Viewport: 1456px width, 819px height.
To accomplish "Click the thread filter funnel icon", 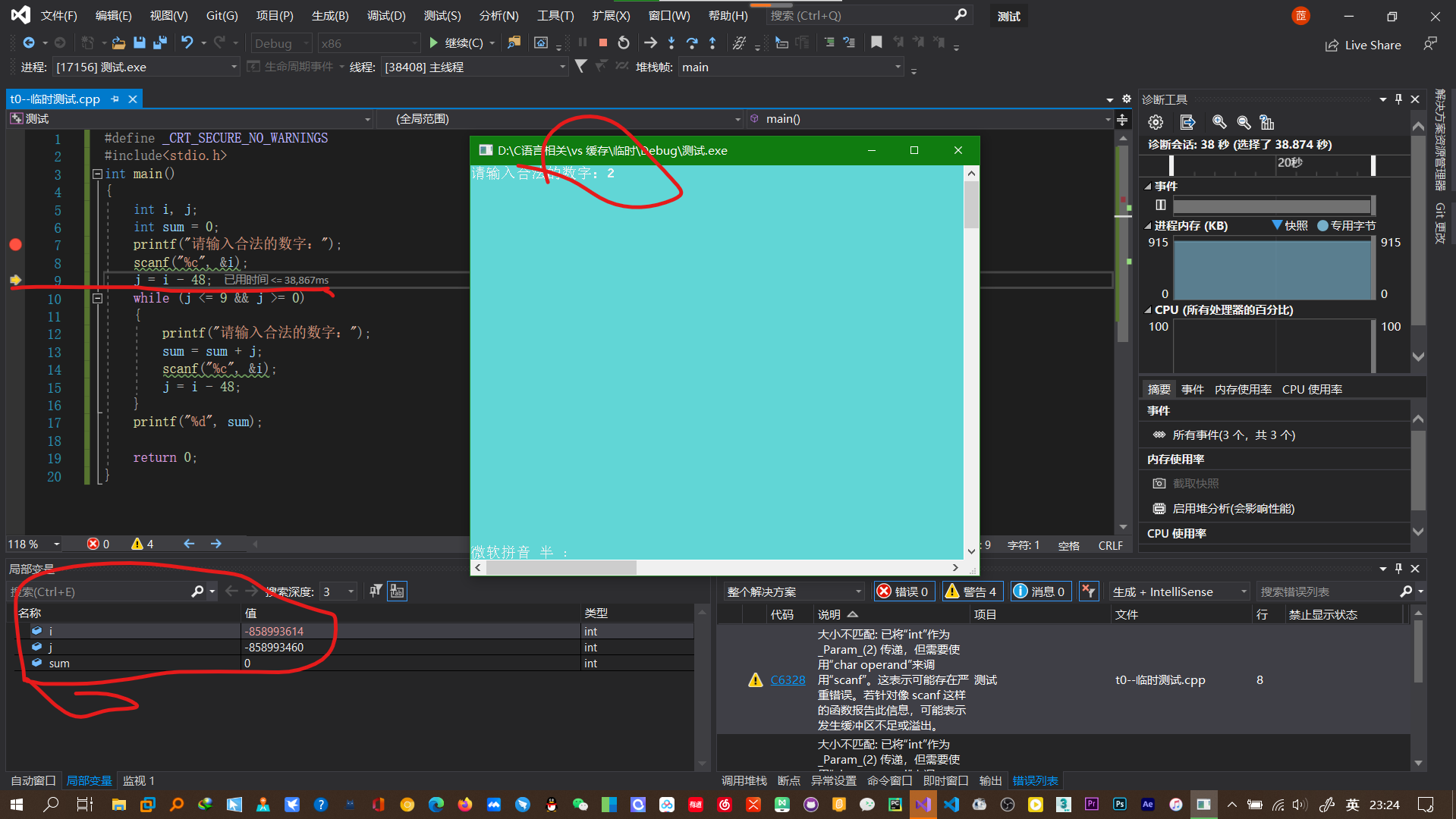I will pos(580,67).
